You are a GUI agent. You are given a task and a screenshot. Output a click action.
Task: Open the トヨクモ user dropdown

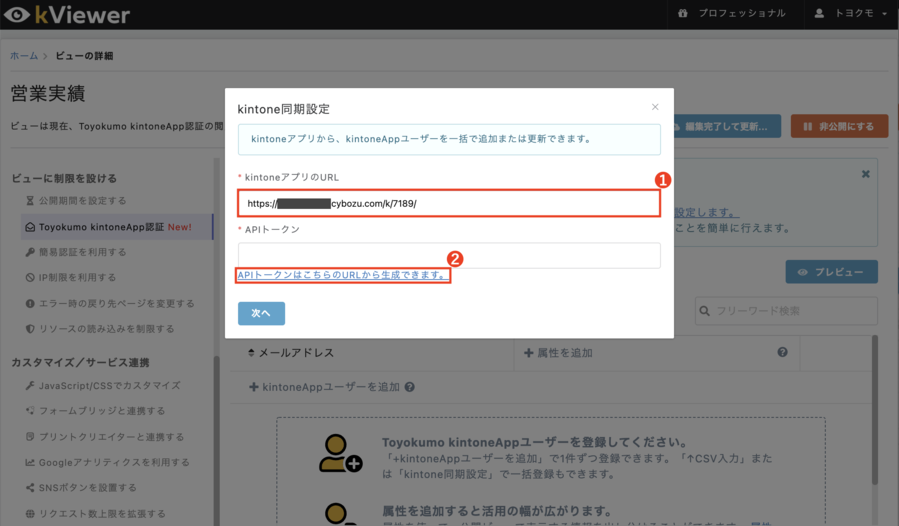(853, 13)
